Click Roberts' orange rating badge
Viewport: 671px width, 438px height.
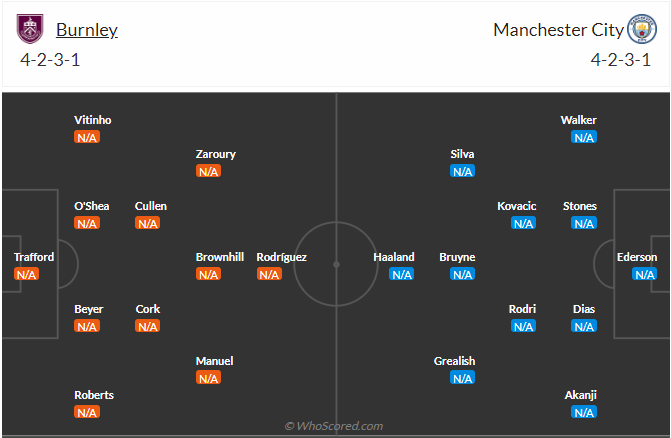point(87,412)
